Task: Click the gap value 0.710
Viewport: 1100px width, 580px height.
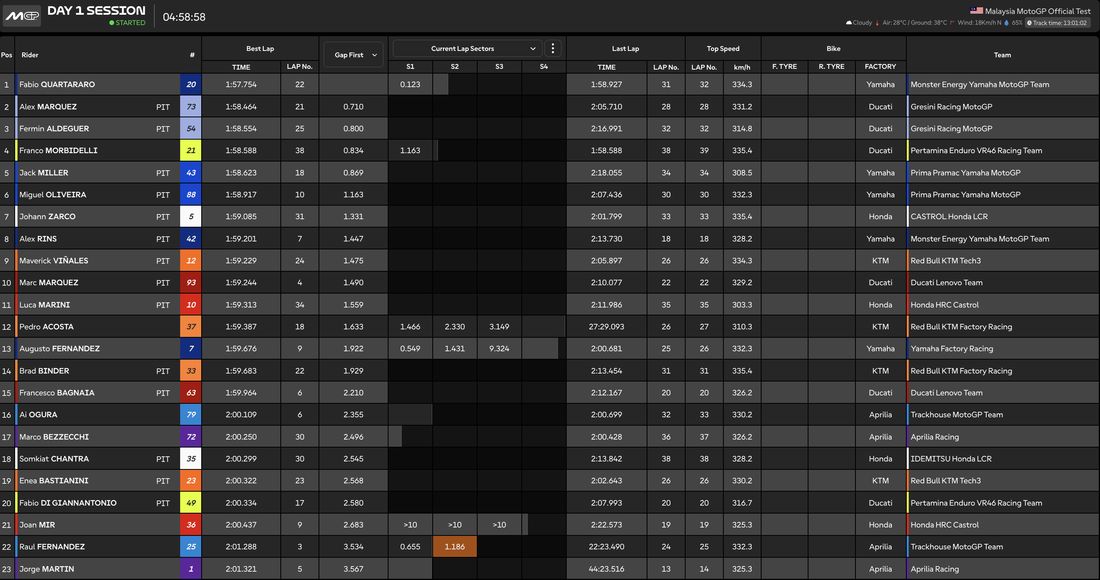Action: pos(354,107)
